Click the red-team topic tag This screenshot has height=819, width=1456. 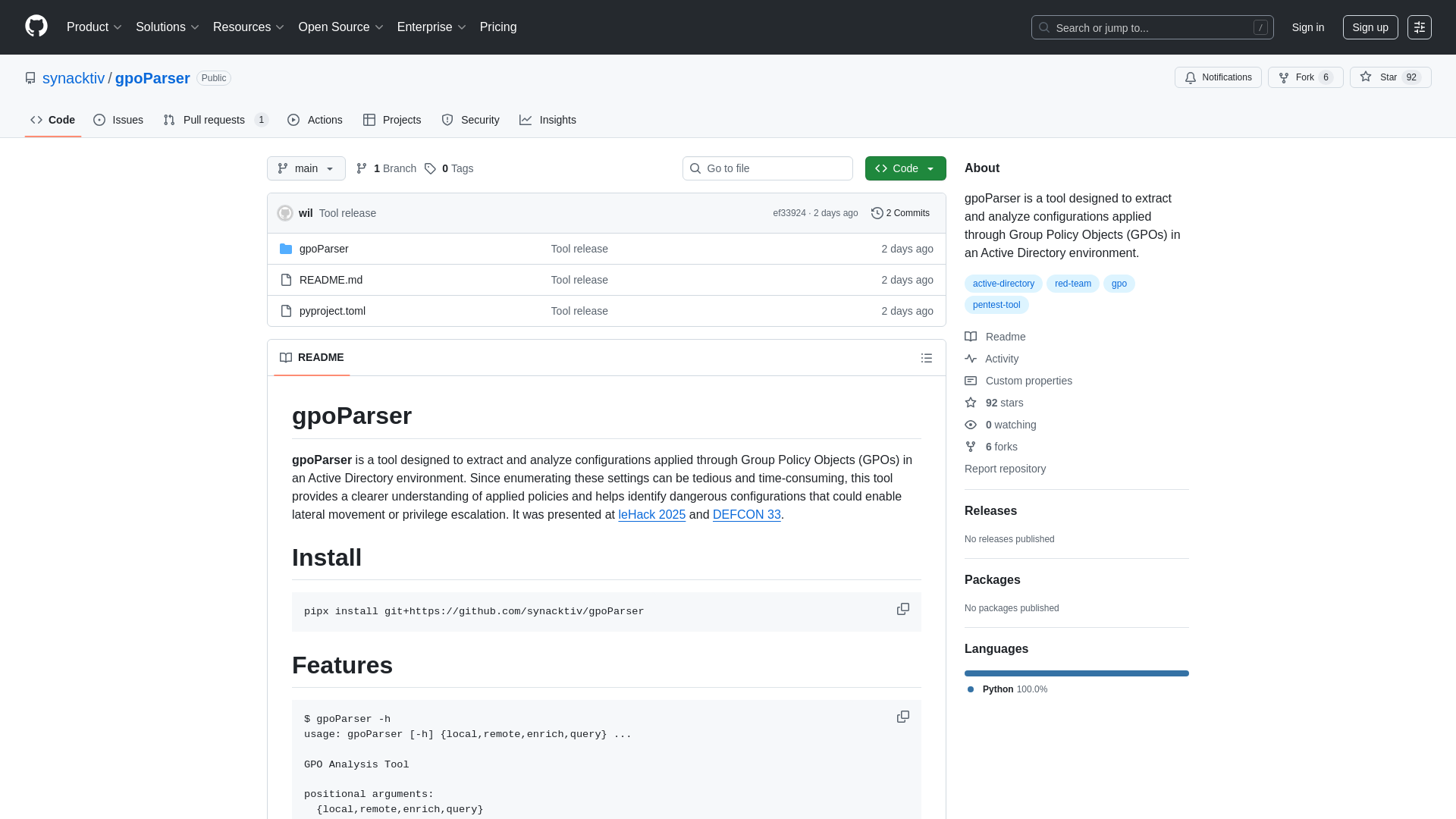(1072, 284)
